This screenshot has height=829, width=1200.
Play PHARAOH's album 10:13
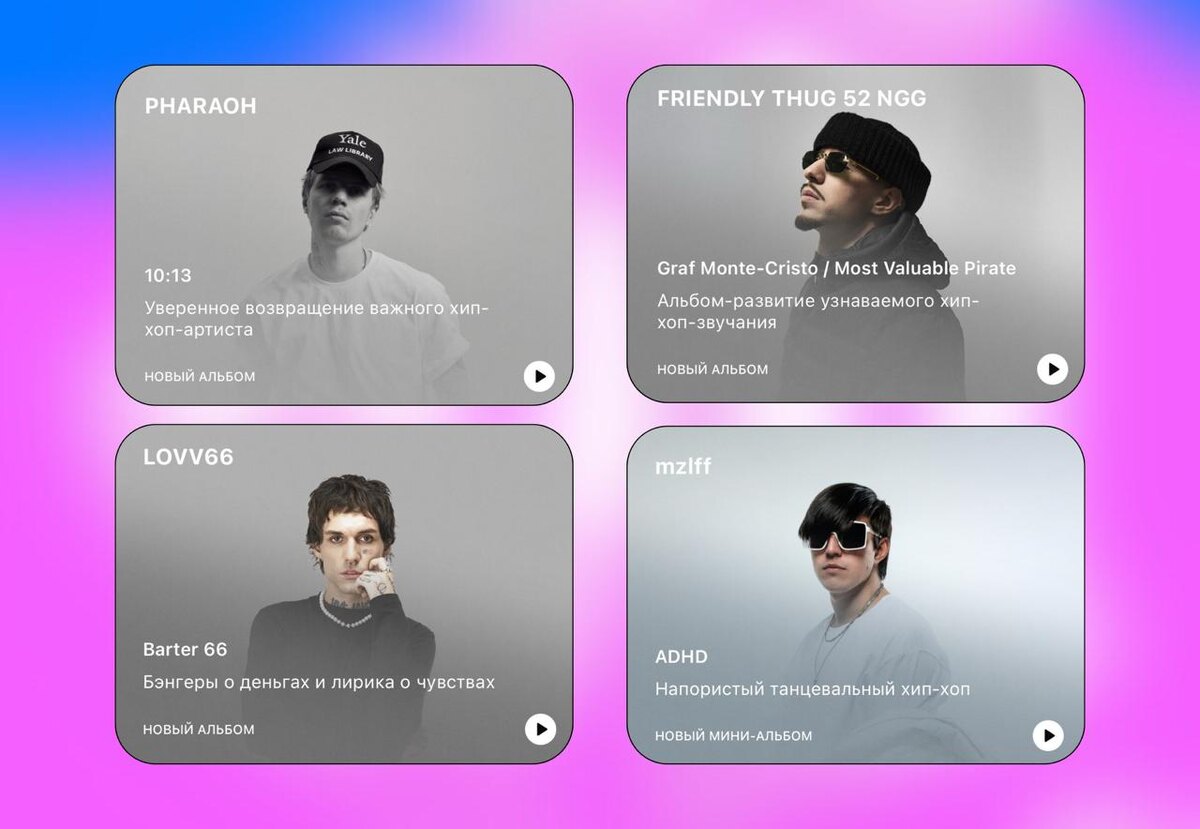click(x=539, y=376)
